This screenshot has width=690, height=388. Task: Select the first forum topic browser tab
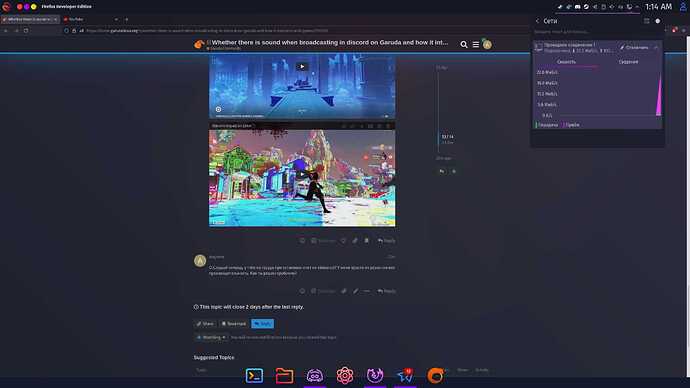tap(29, 19)
